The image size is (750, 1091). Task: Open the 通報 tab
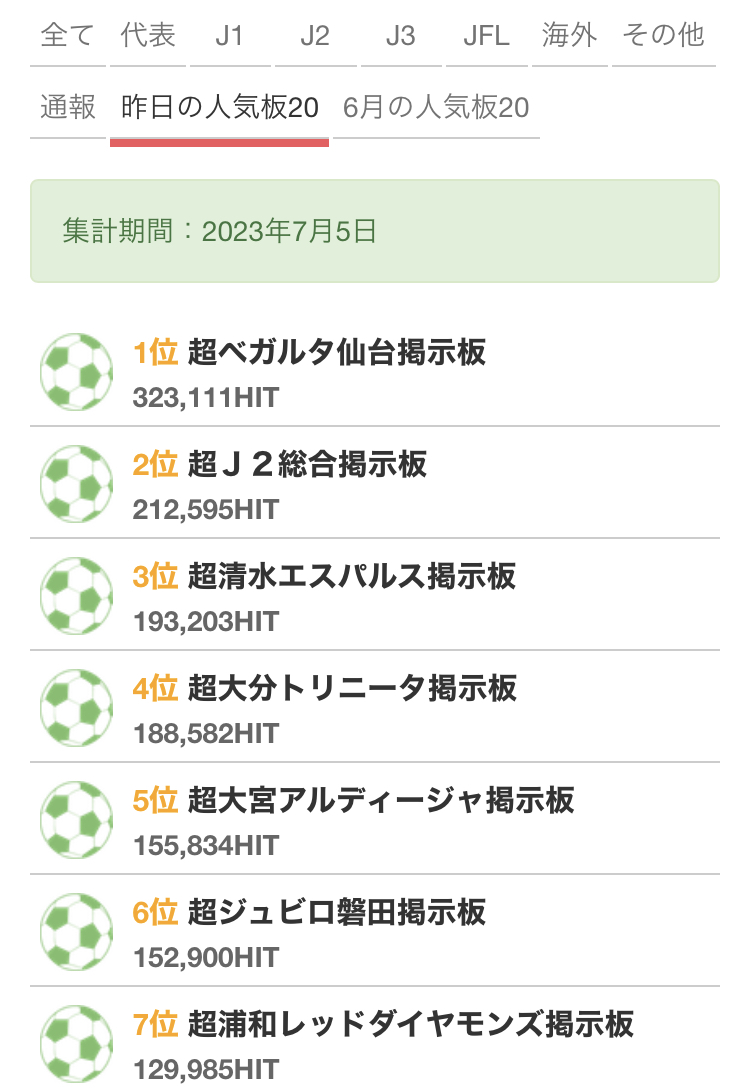68,107
